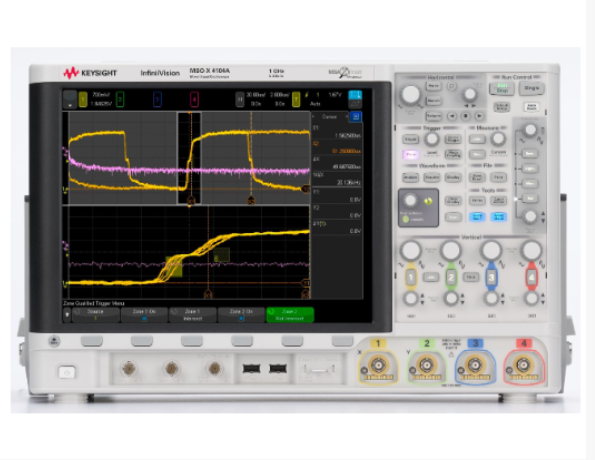595x460 pixels.
Task: Click the Single button in Run Control
Action: (x=532, y=88)
